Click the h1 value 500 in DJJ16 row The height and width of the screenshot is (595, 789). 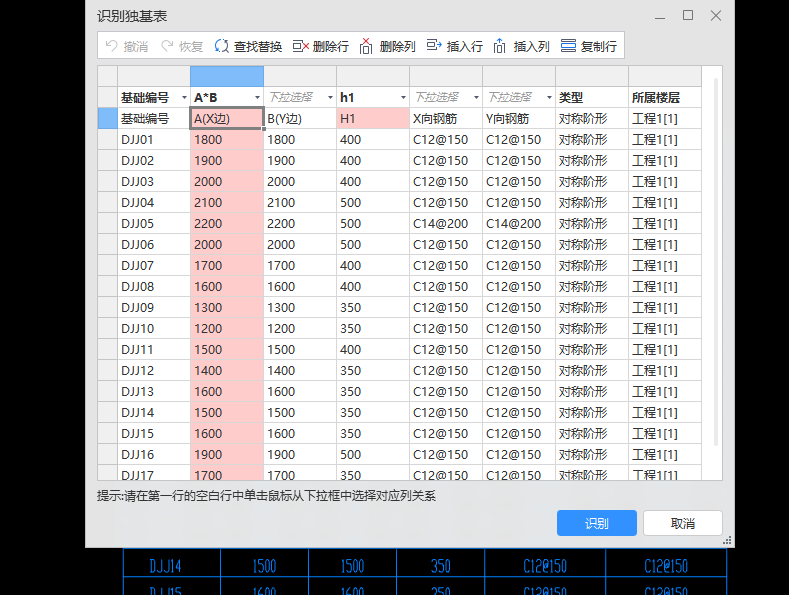(x=373, y=455)
